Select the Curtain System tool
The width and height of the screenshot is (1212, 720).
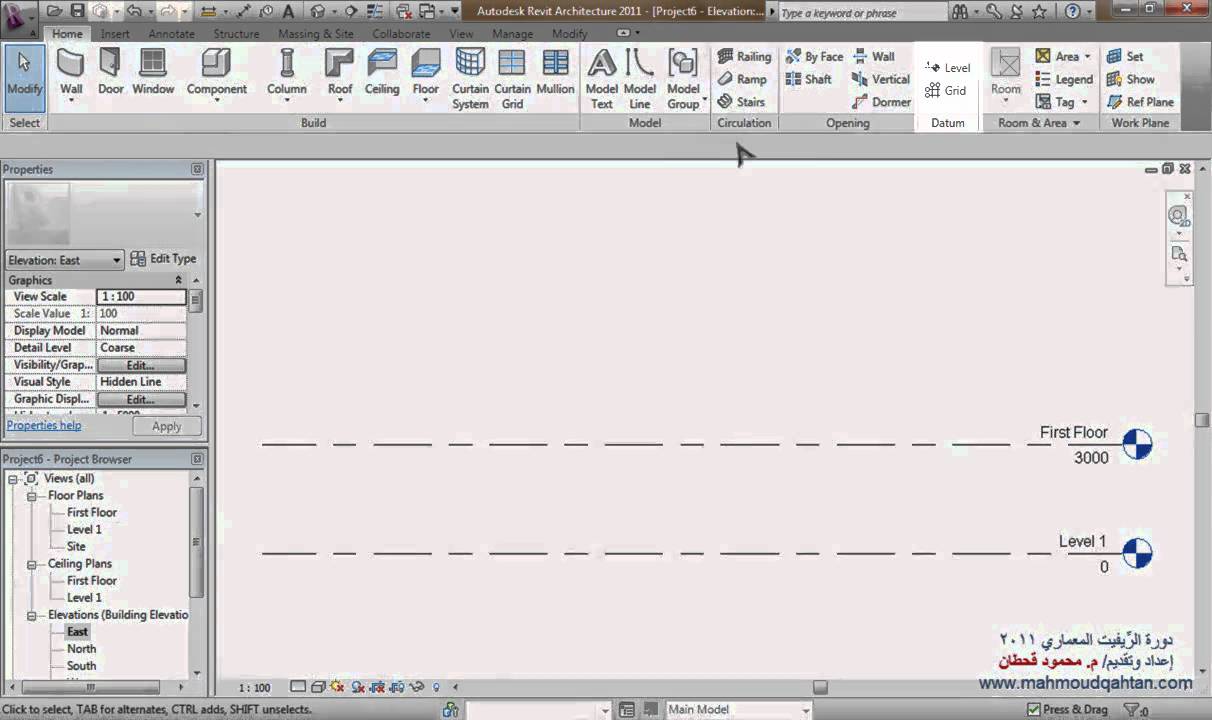(x=470, y=78)
